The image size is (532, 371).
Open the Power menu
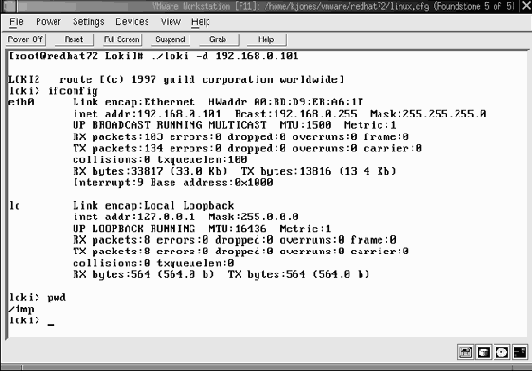tap(49, 22)
